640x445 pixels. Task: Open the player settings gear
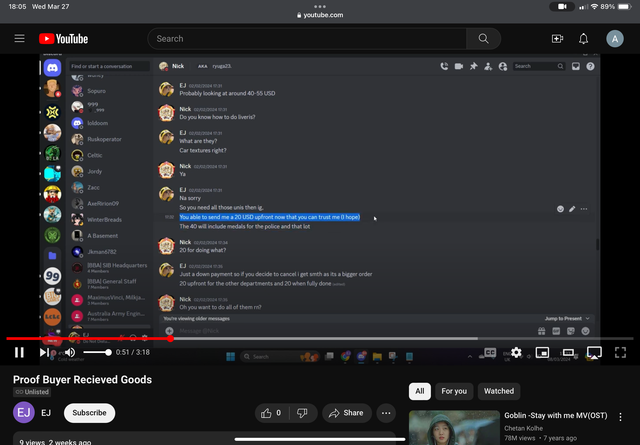(516, 352)
